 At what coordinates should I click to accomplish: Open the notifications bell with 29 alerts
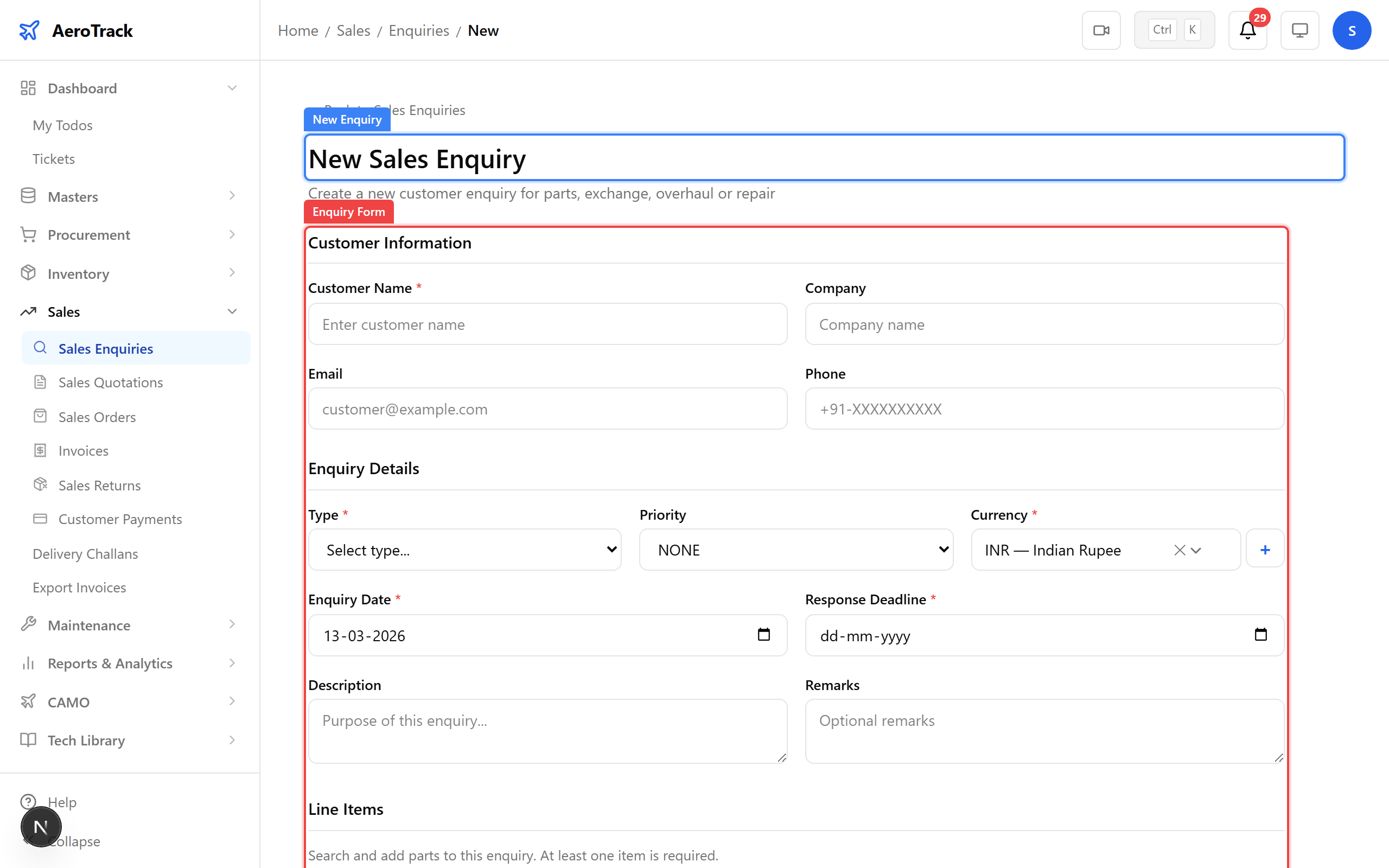(x=1247, y=30)
